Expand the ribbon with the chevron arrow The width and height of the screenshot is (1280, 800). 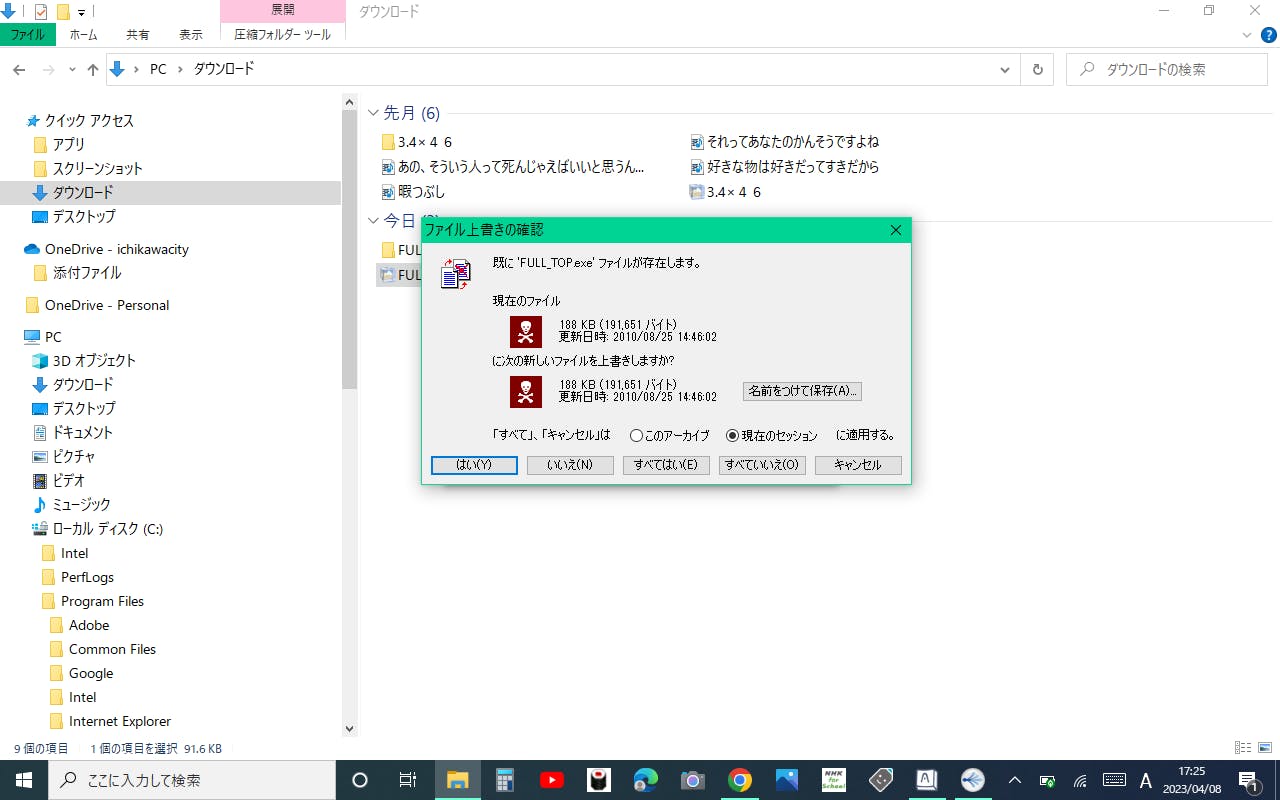pyautogui.click(x=1246, y=35)
